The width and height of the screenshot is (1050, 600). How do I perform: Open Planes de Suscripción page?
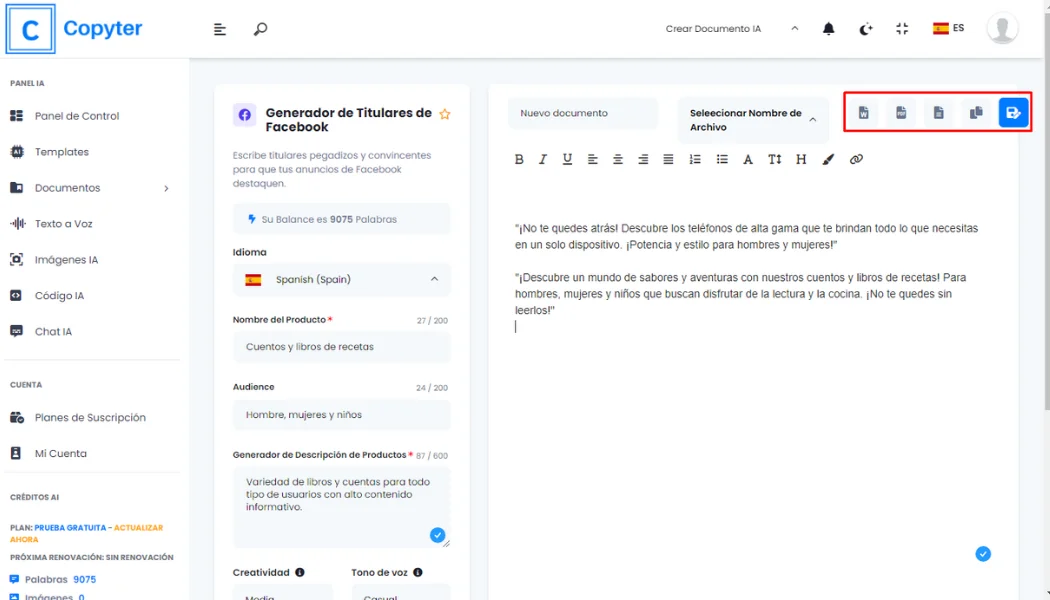90,418
